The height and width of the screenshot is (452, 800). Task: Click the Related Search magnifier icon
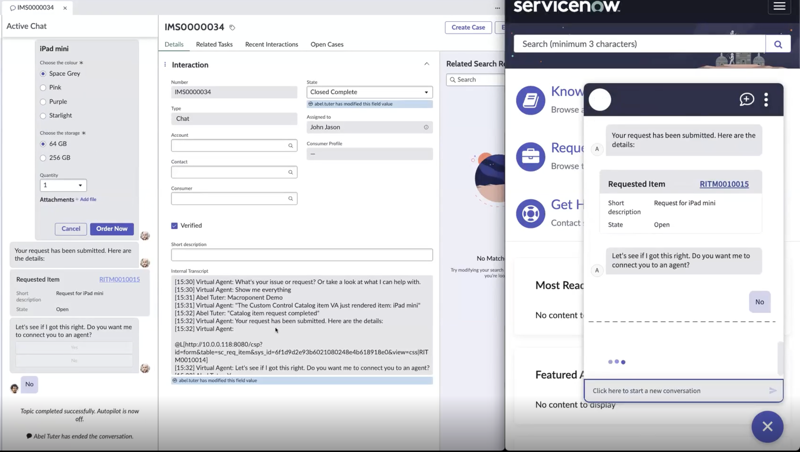453,80
